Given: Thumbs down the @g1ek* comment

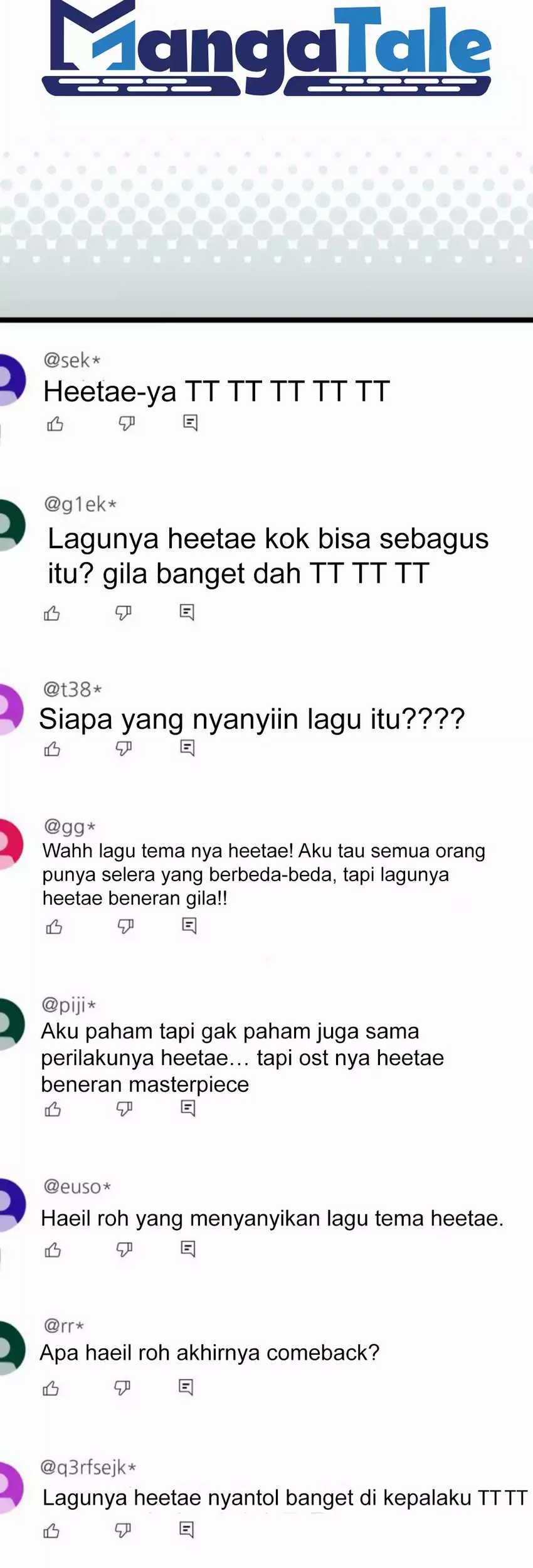Looking at the screenshot, I should 124,613.
